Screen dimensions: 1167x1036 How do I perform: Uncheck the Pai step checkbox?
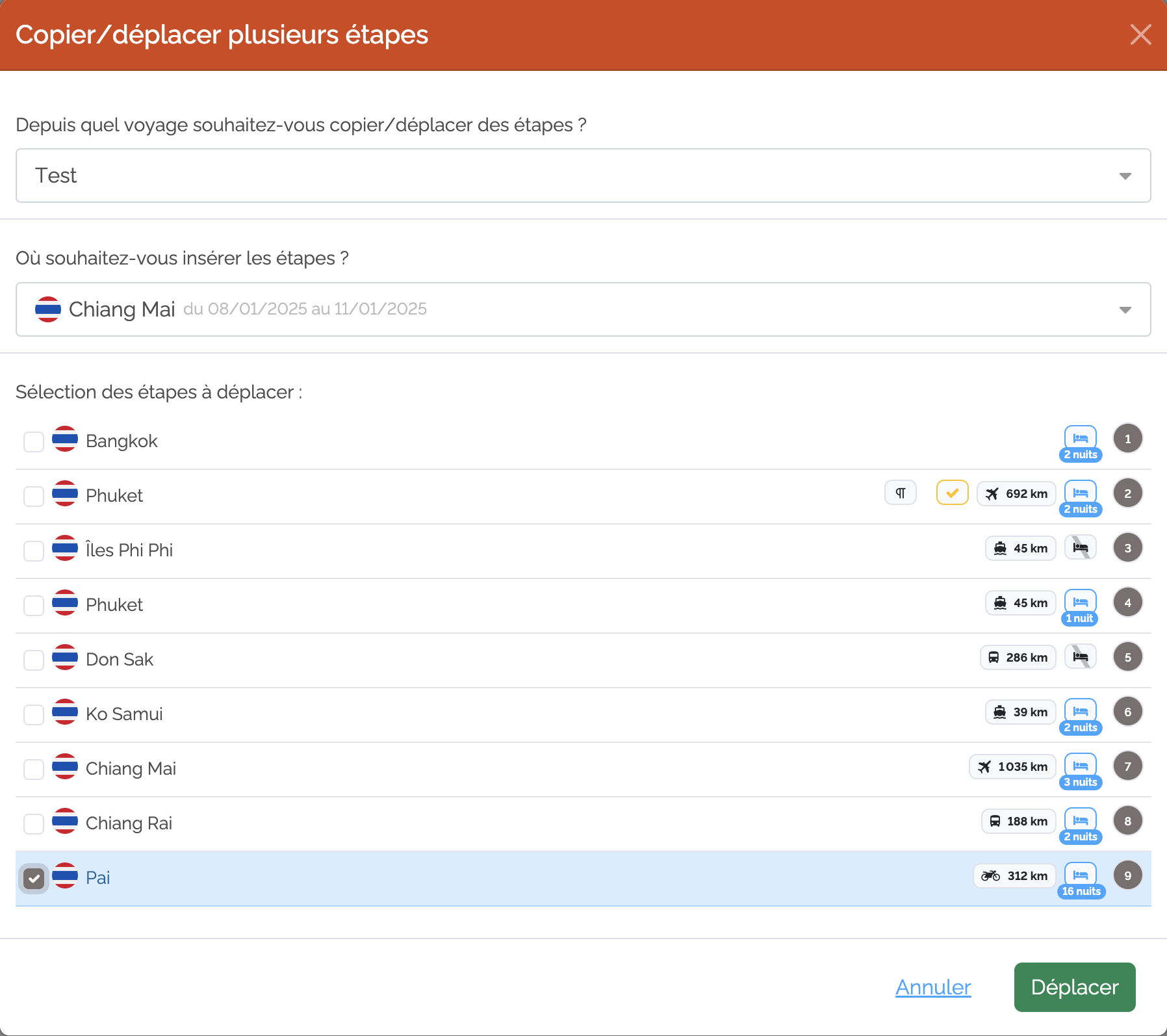coord(34,879)
